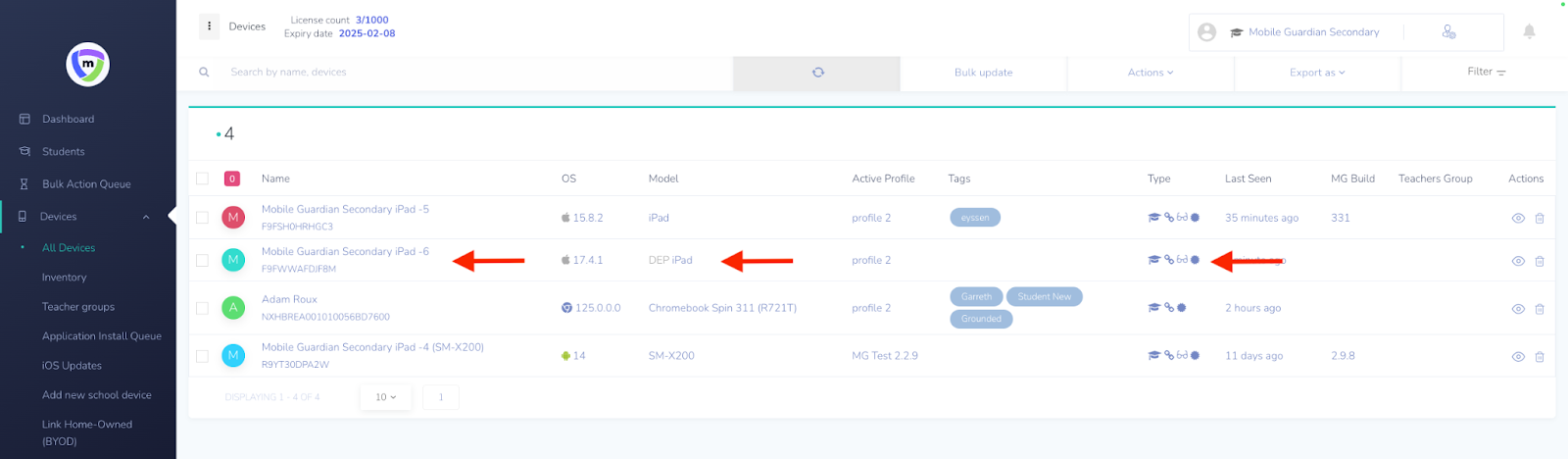Select All Devices in sidebar
Viewport: 1568px width, 459px height.
[69, 248]
